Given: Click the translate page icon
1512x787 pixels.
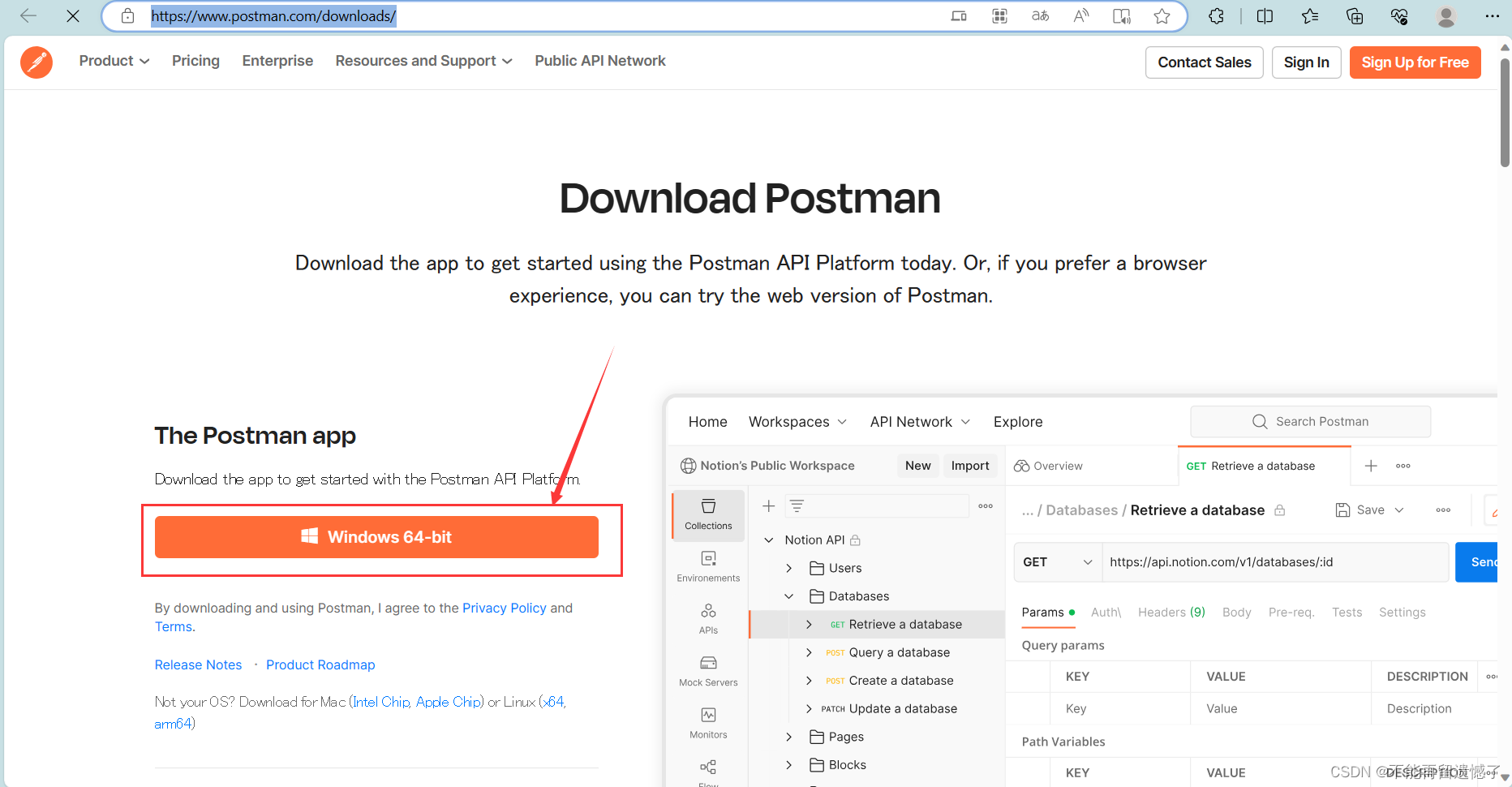Looking at the screenshot, I should click(x=1040, y=15).
